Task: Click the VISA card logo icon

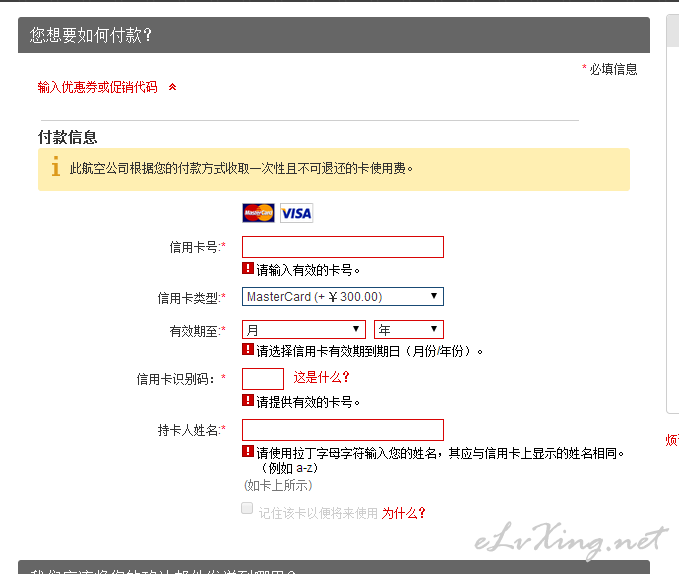Action: pos(296,213)
